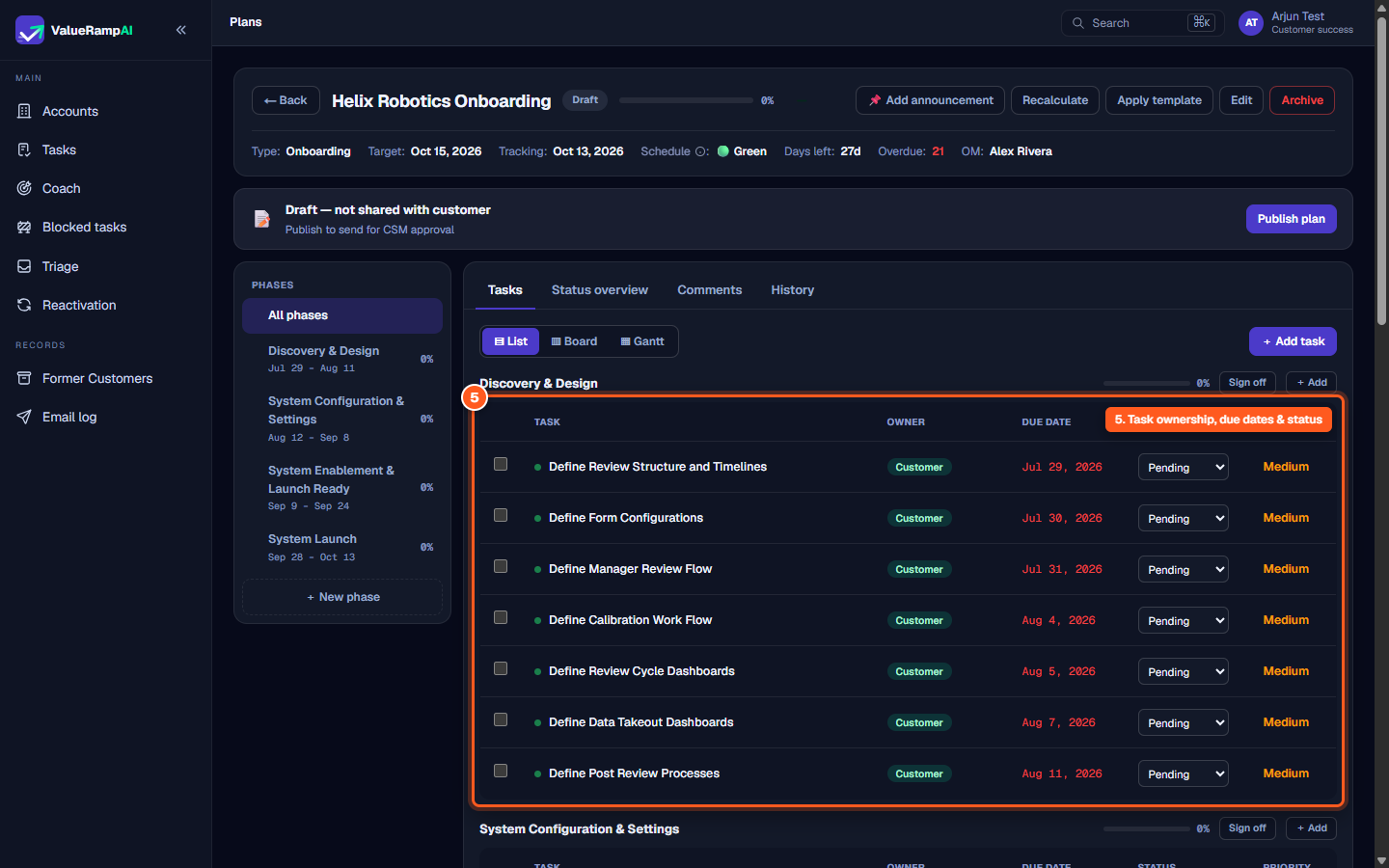Click the search magnifier icon
Image resolution: width=1389 pixels, height=868 pixels.
1078,23
